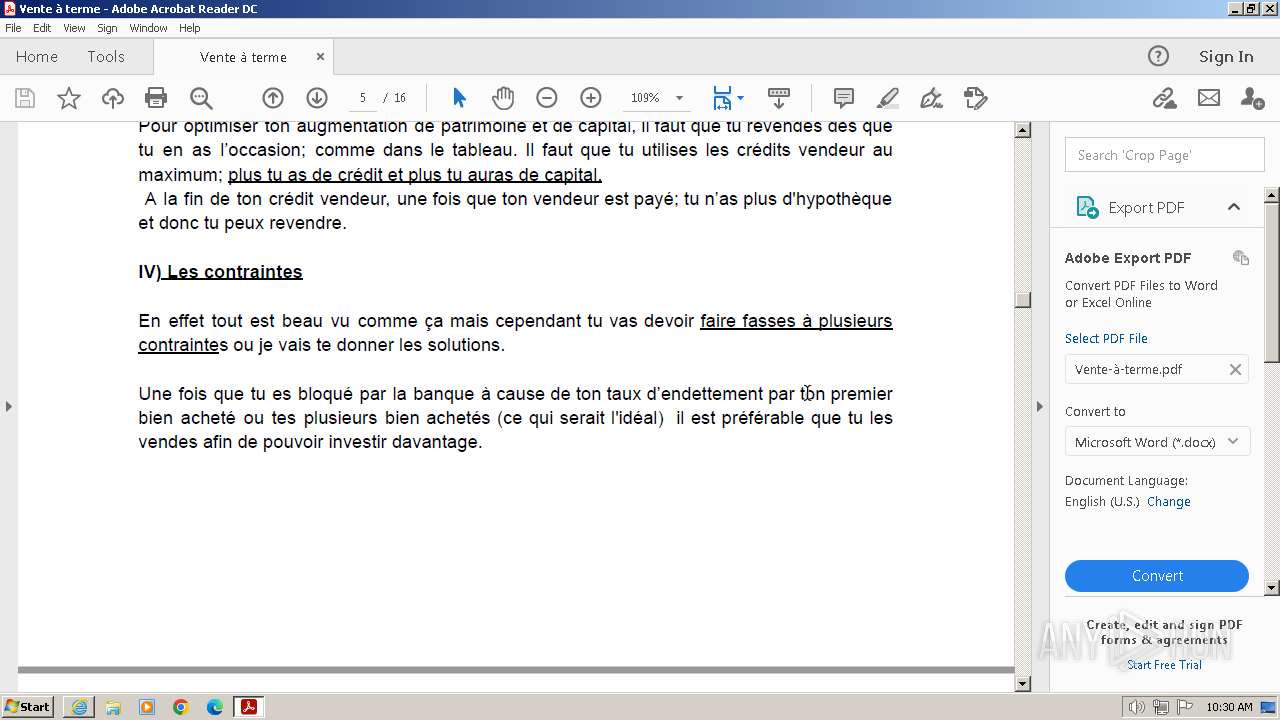The image size is (1280, 720).
Task: Expand the left navigation pane arrow
Action: coord(9,406)
